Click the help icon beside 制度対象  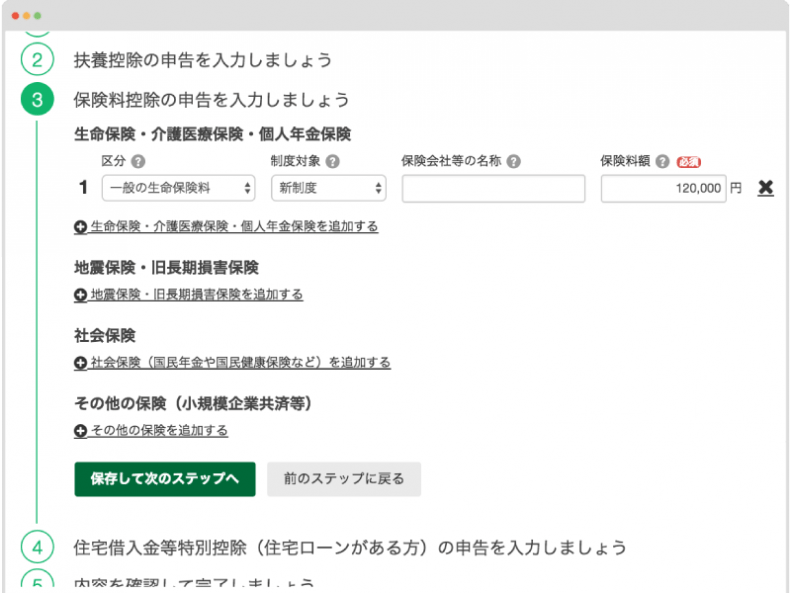pos(332,162)
